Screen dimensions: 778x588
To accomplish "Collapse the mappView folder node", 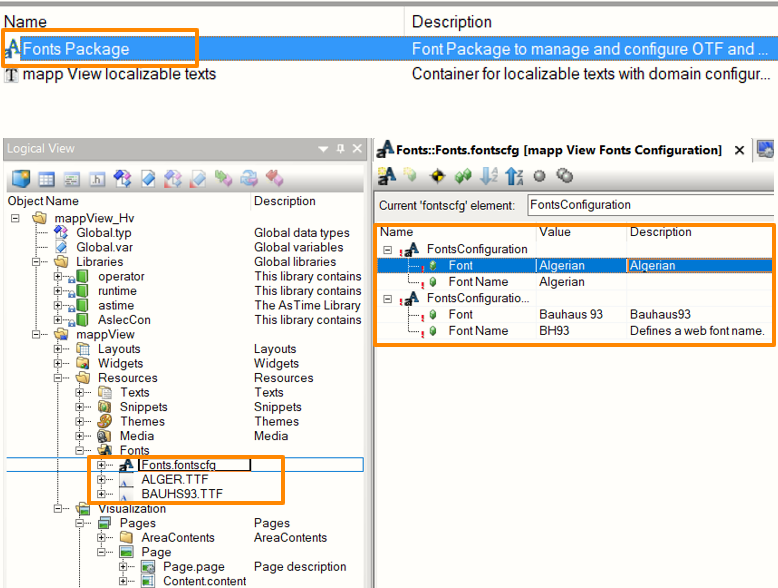I will pyautogui.click(x=36, y=334).
